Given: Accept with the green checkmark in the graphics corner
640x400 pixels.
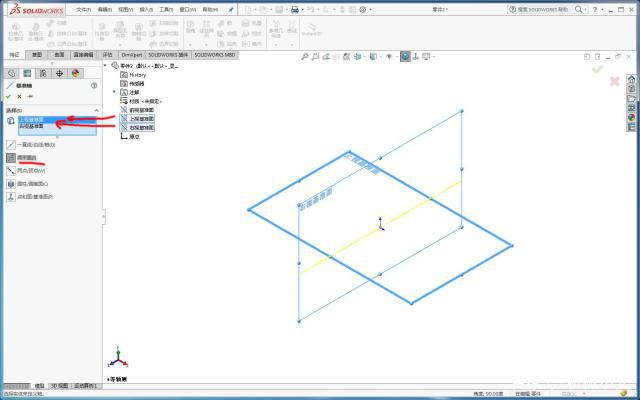Looking at the screenshot, I should (x=597, y=69).
